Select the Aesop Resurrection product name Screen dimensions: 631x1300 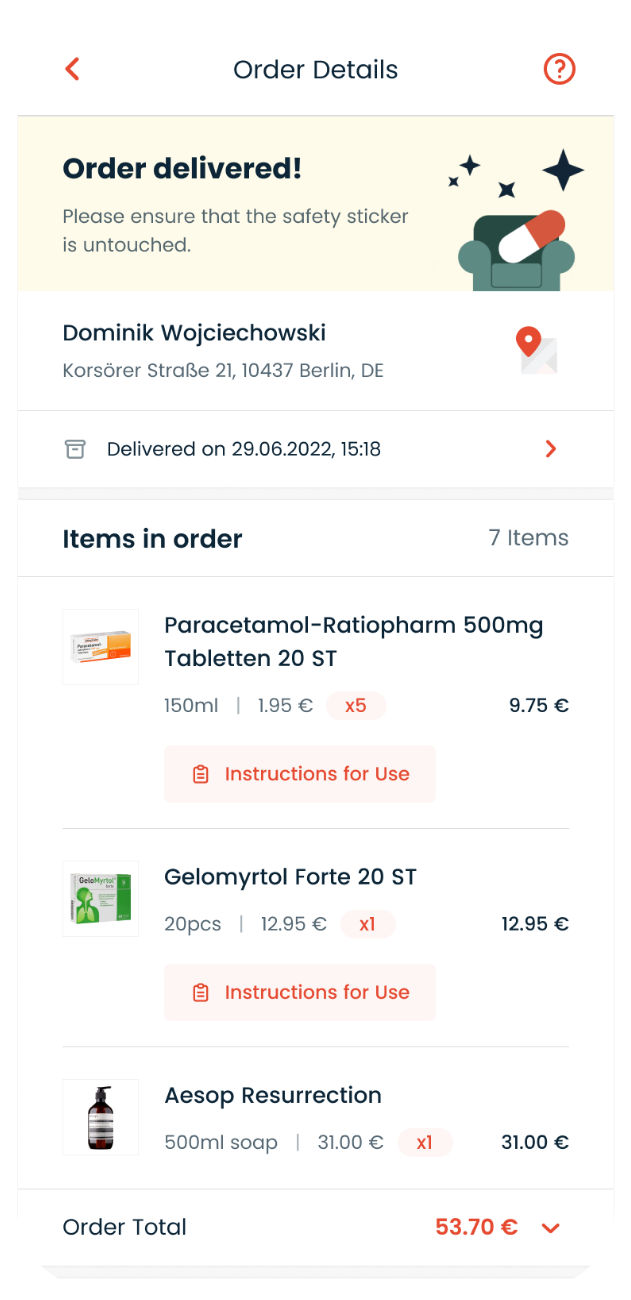[273, 1095]
